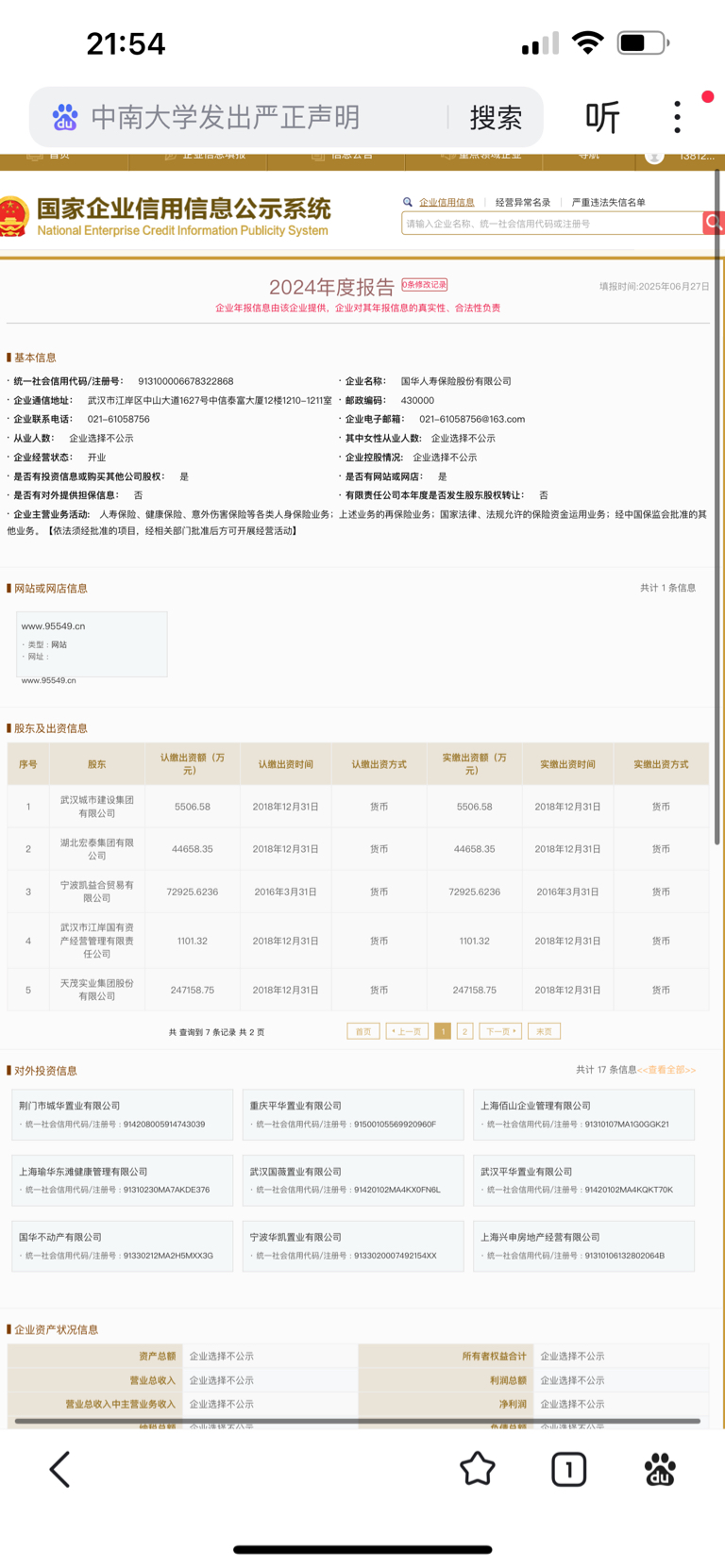Tap the Wi-Fi indicator in the status bar
Screen dimensions: 725x1568
[588, 42]
